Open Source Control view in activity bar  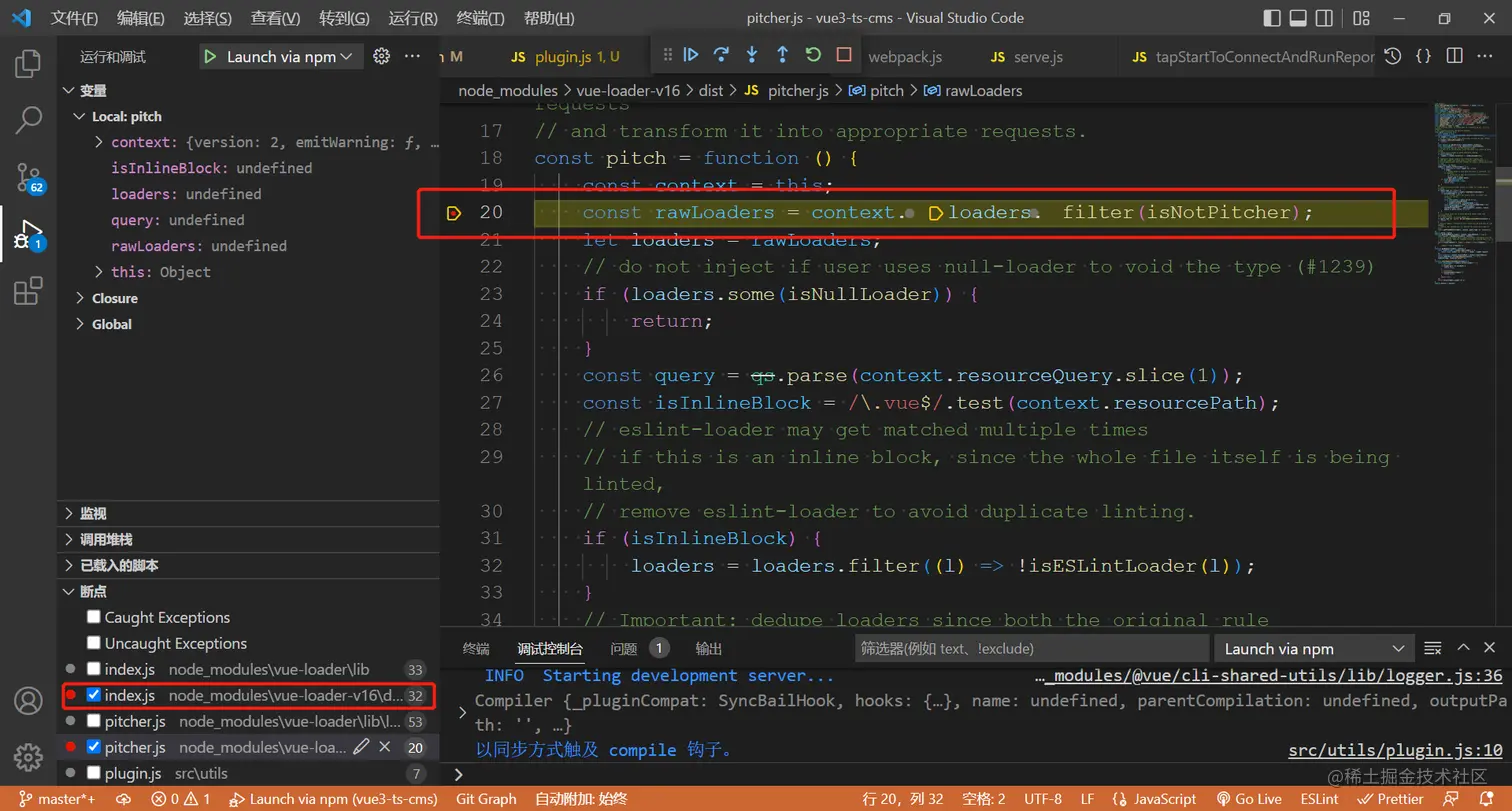tap(28, 178)
